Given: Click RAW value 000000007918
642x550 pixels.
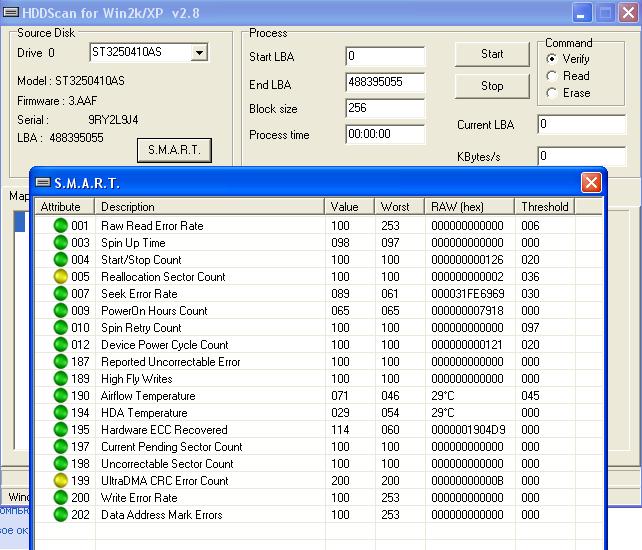Looking at the screenshot, I should [x=467, y=311].
